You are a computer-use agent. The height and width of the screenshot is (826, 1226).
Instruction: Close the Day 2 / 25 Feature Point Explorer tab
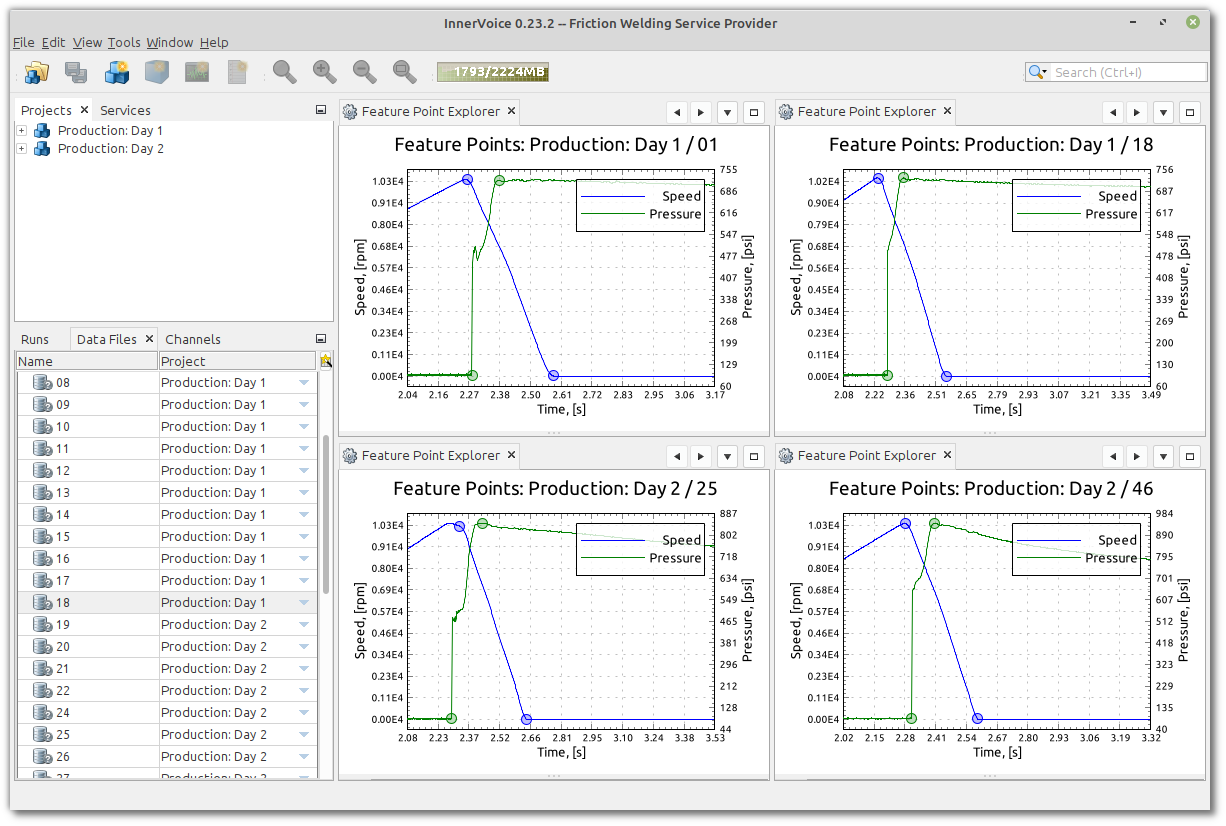point(511,455)
